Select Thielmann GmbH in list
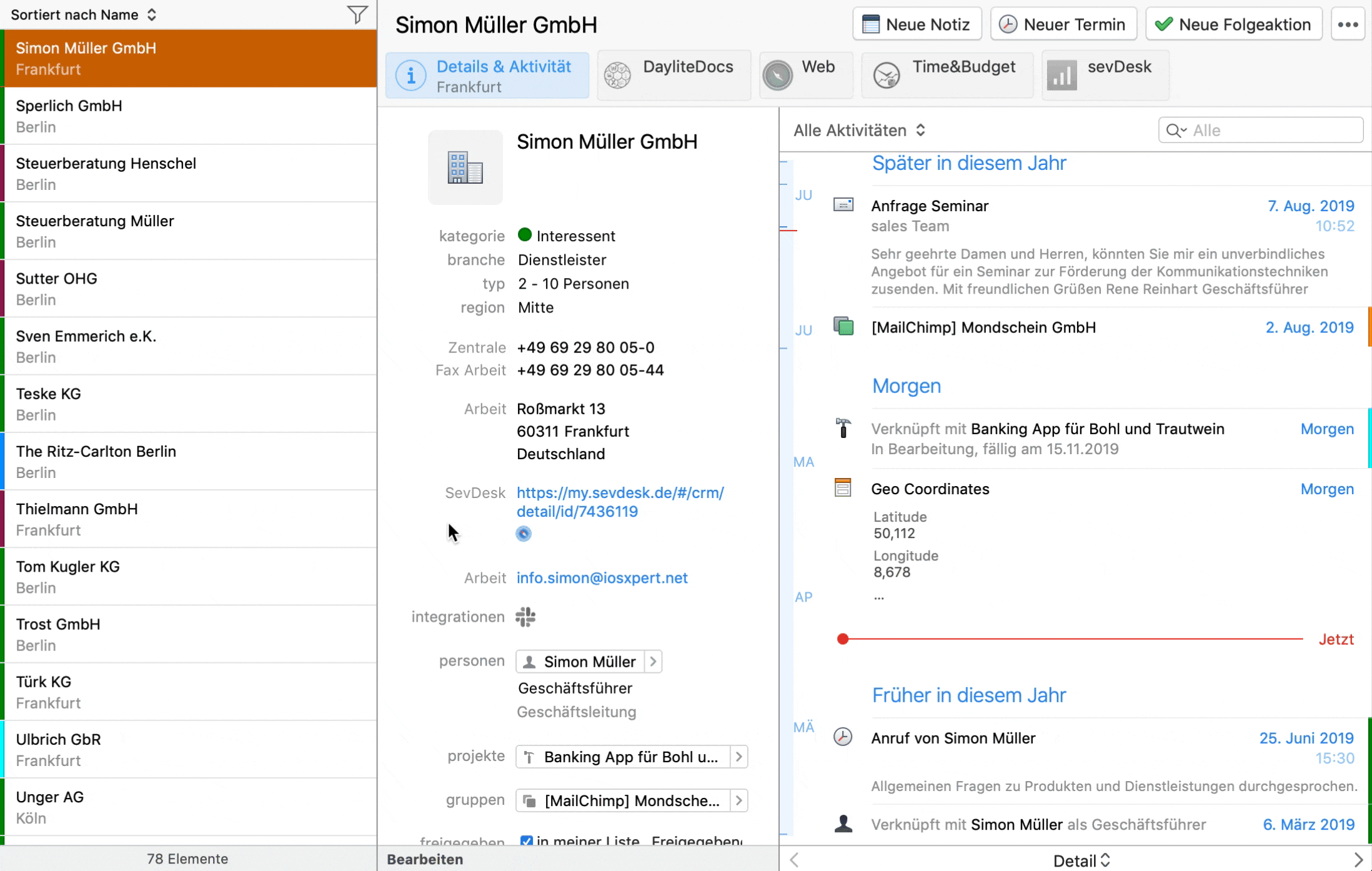 tap(189, 519)
